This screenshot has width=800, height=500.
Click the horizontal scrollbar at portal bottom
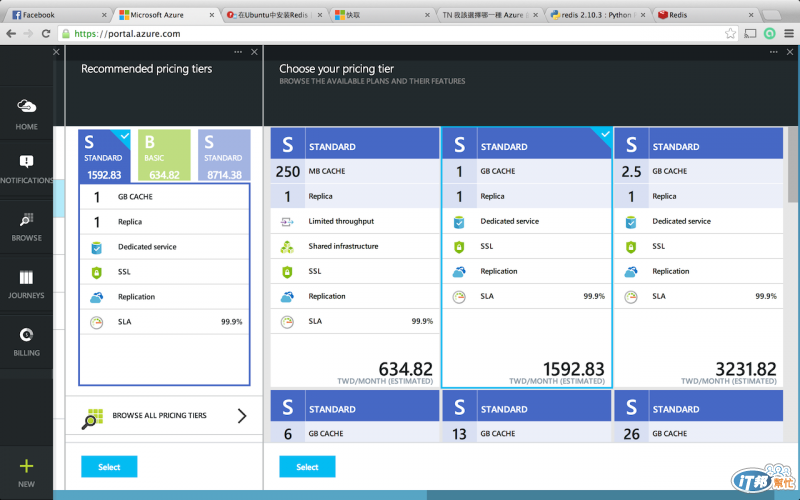(240, 495)
